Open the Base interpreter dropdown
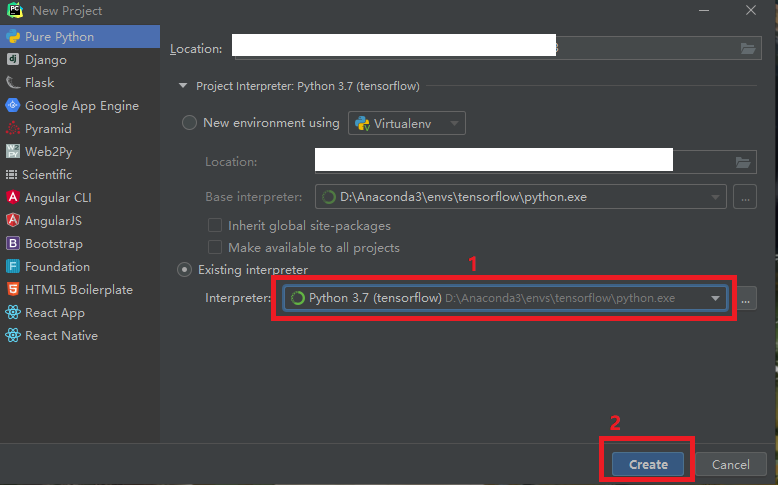Image resolution: width=778 pixels, height=485 pixels. tap(521, 197)
